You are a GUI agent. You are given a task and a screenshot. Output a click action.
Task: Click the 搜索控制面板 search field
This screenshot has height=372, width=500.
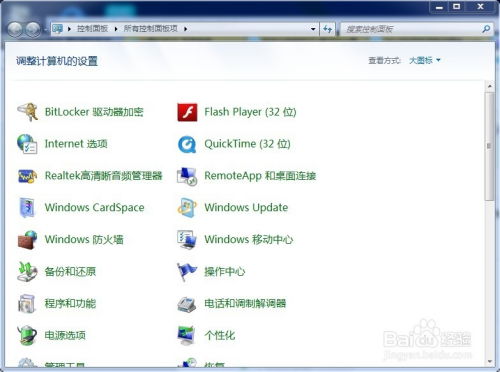[x=412, y=29]
